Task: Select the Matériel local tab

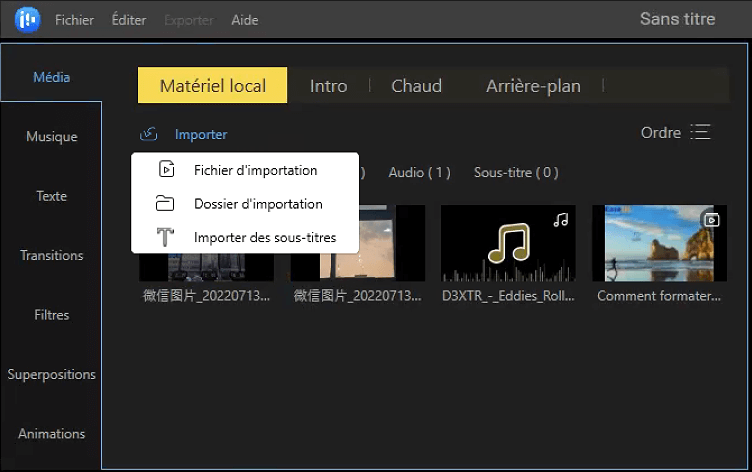Action: click(212, 85)
